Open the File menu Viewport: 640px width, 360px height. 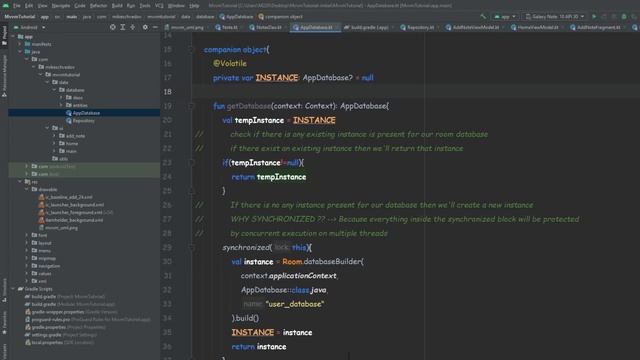pos(17,6)
